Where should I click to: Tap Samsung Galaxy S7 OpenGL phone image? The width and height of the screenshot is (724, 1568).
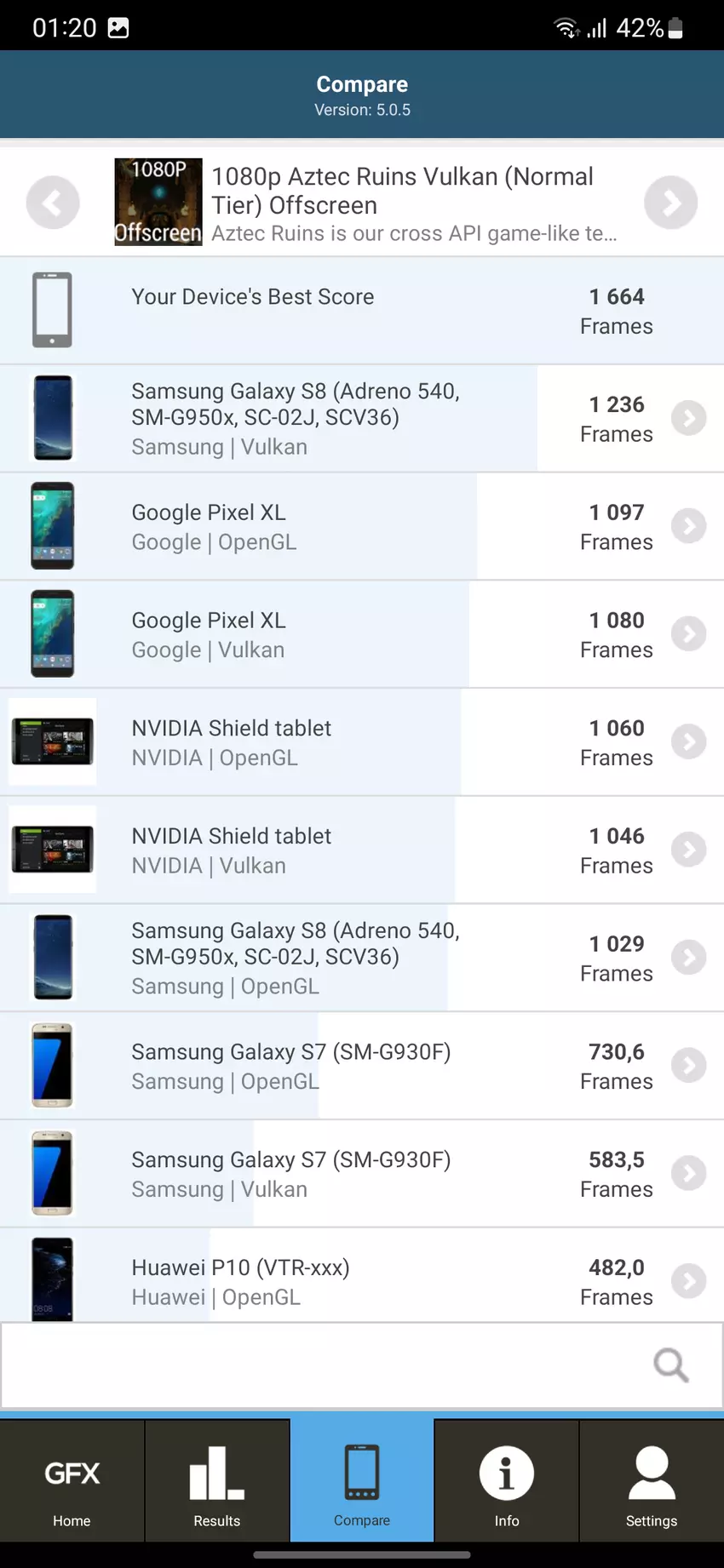pos(52,1065)
